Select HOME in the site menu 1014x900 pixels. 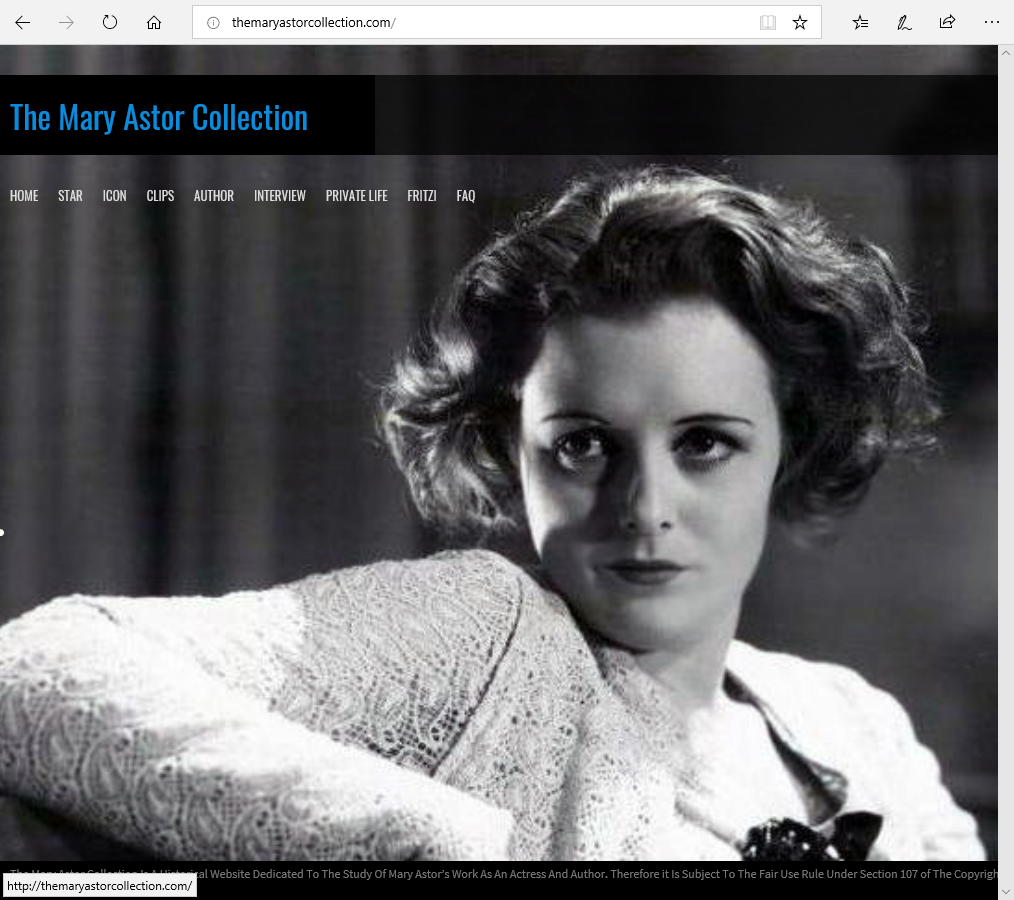pyautogui.click(x=24, y=196)
